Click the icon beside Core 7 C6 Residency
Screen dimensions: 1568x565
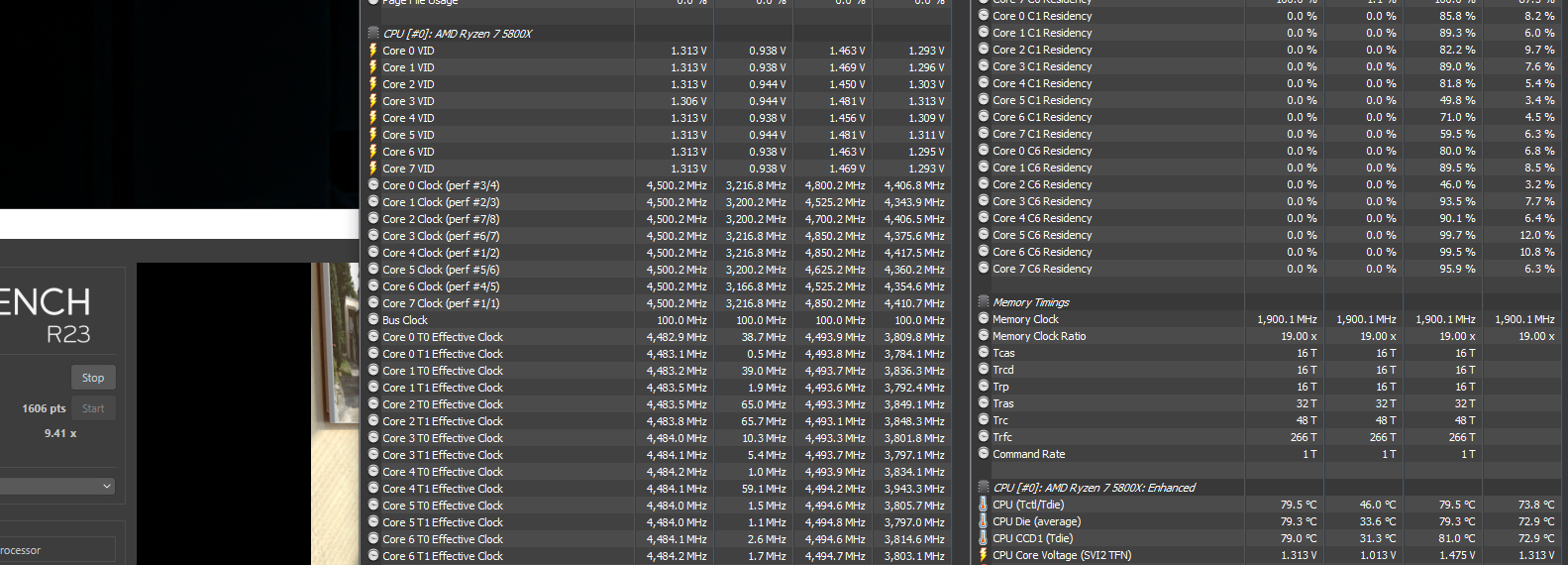coord(984,269)
